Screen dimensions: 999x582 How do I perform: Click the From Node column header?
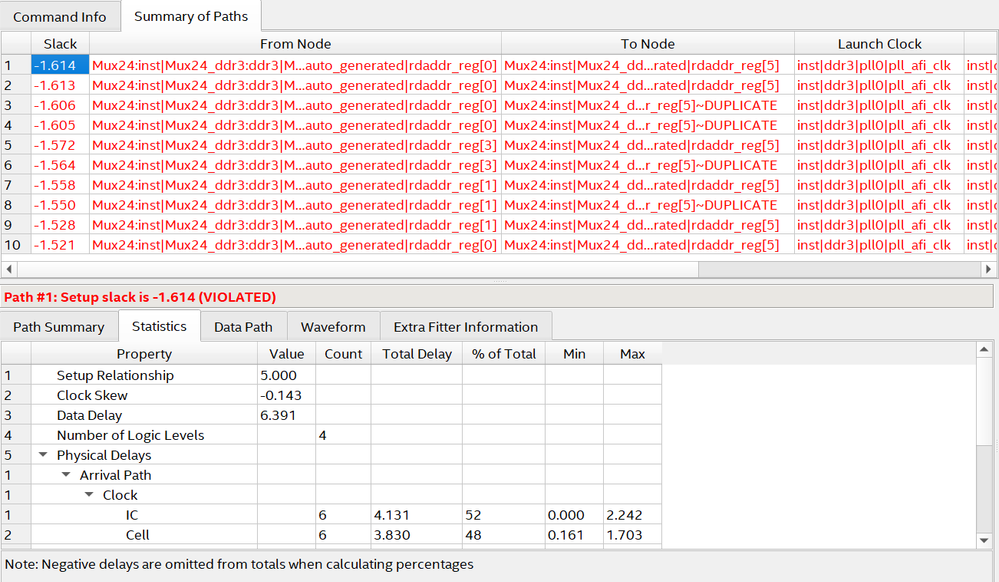tap(295, 44)
